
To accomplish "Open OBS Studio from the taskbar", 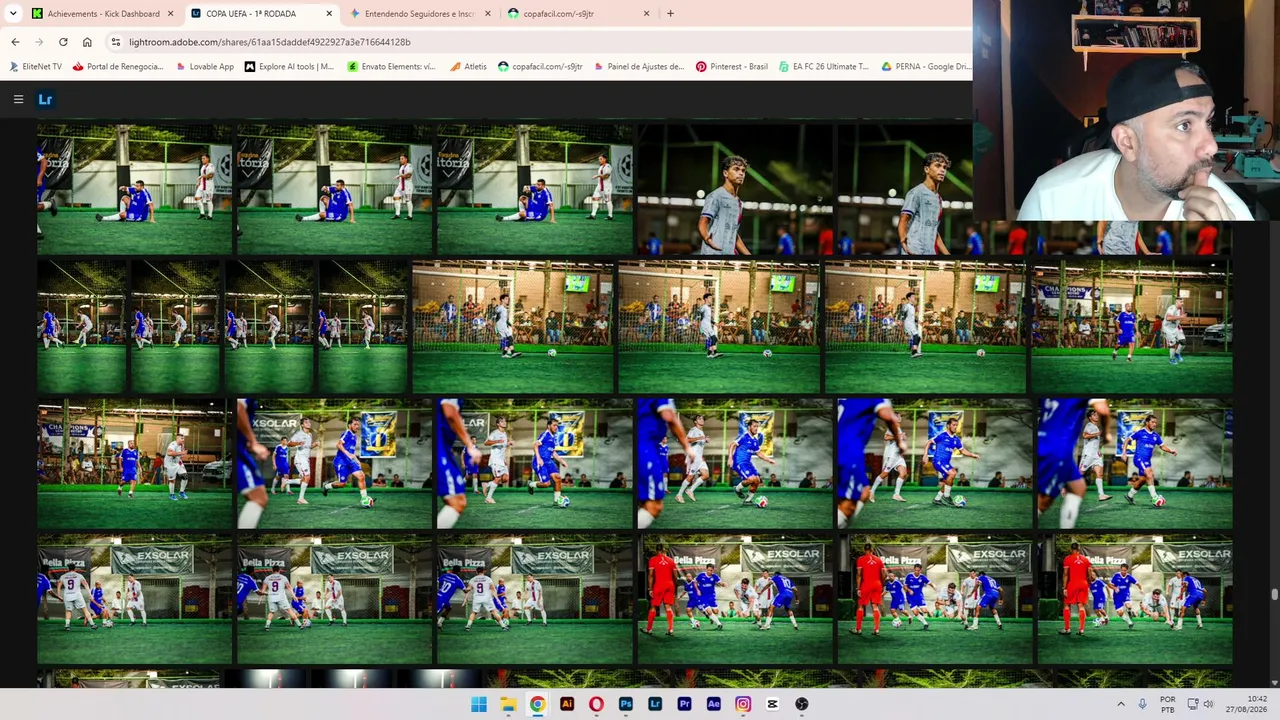I will point(801,704).
